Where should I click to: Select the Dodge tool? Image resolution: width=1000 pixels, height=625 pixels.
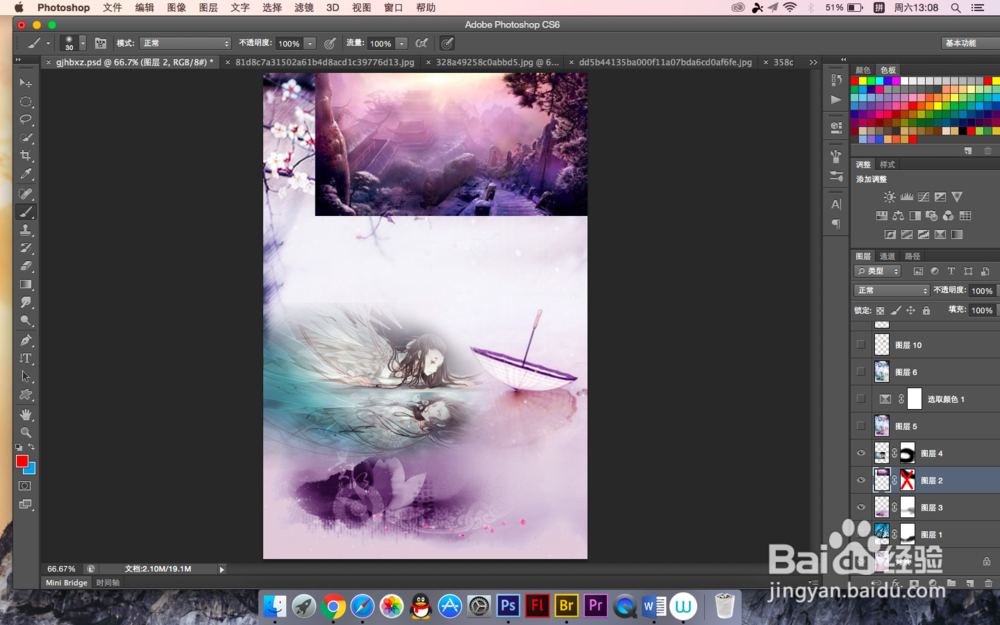(x=26, y=320)
